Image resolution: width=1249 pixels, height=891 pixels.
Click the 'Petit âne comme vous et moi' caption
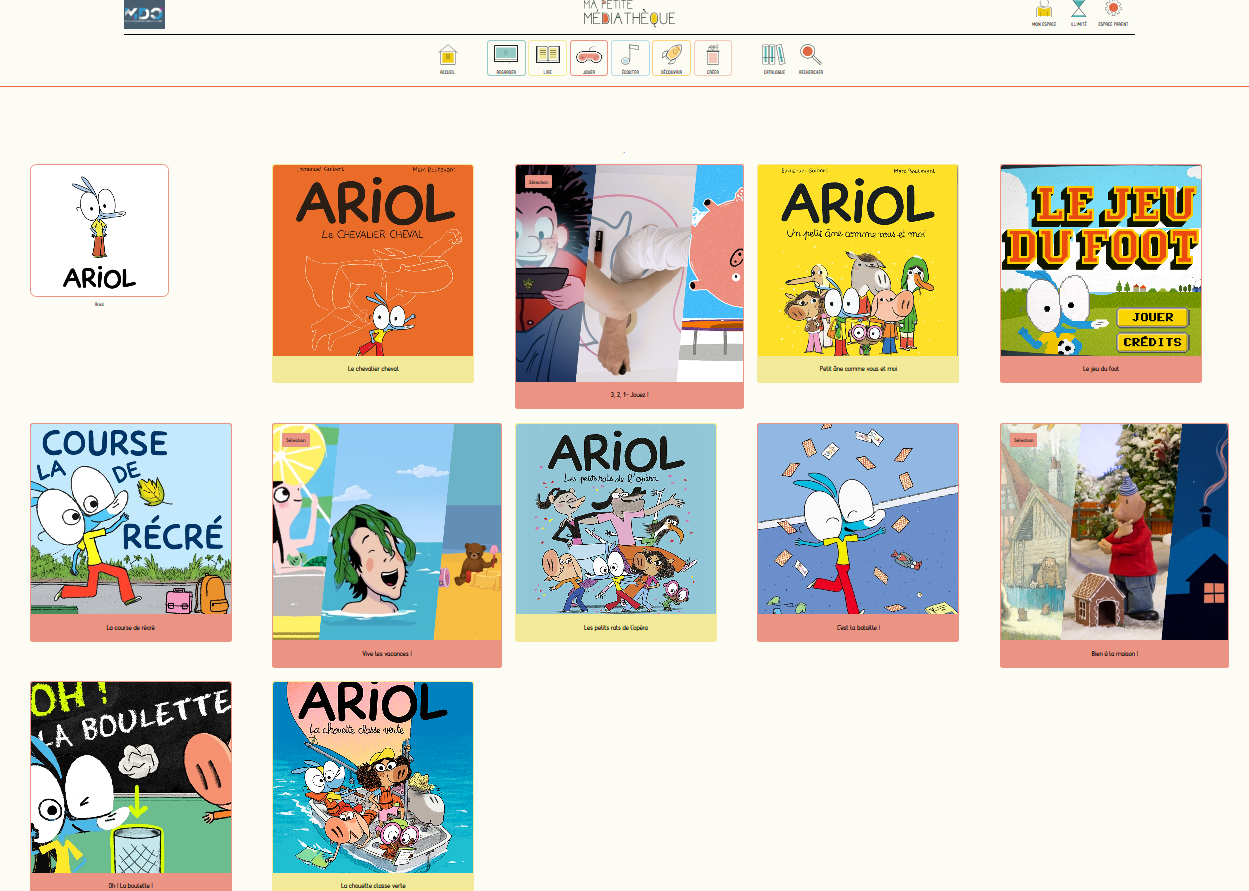click(858, 369)
